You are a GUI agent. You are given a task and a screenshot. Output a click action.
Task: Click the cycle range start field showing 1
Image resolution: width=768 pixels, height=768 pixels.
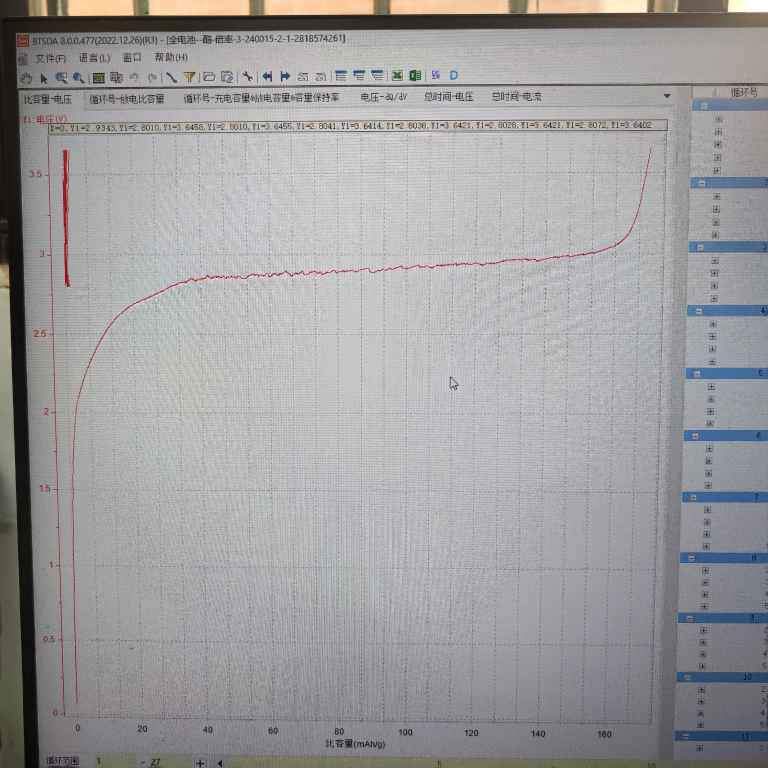tap(115, 761)
